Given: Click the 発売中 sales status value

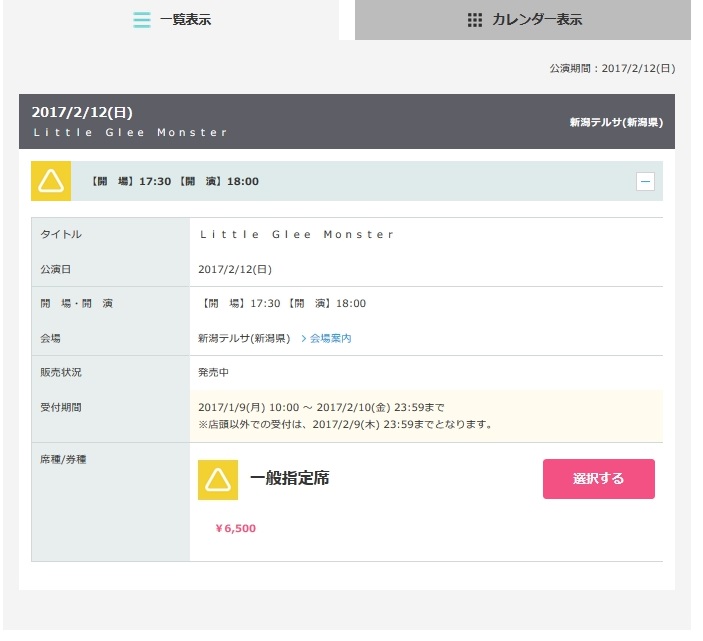Looking at the screenshot, I should 213,372.
